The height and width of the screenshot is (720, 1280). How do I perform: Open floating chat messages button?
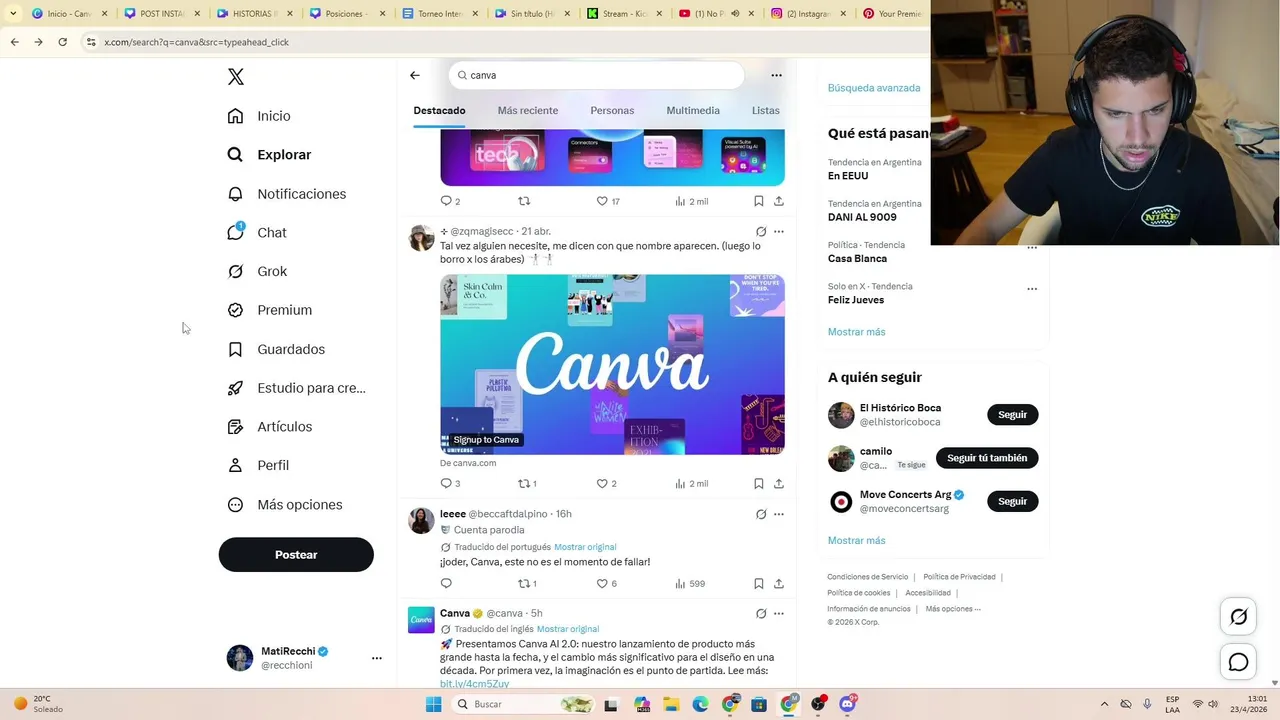coord(1238,662)
